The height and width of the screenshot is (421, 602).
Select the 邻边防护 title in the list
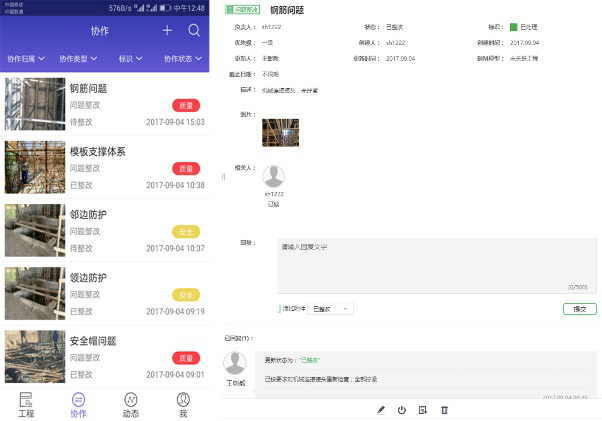88,215
